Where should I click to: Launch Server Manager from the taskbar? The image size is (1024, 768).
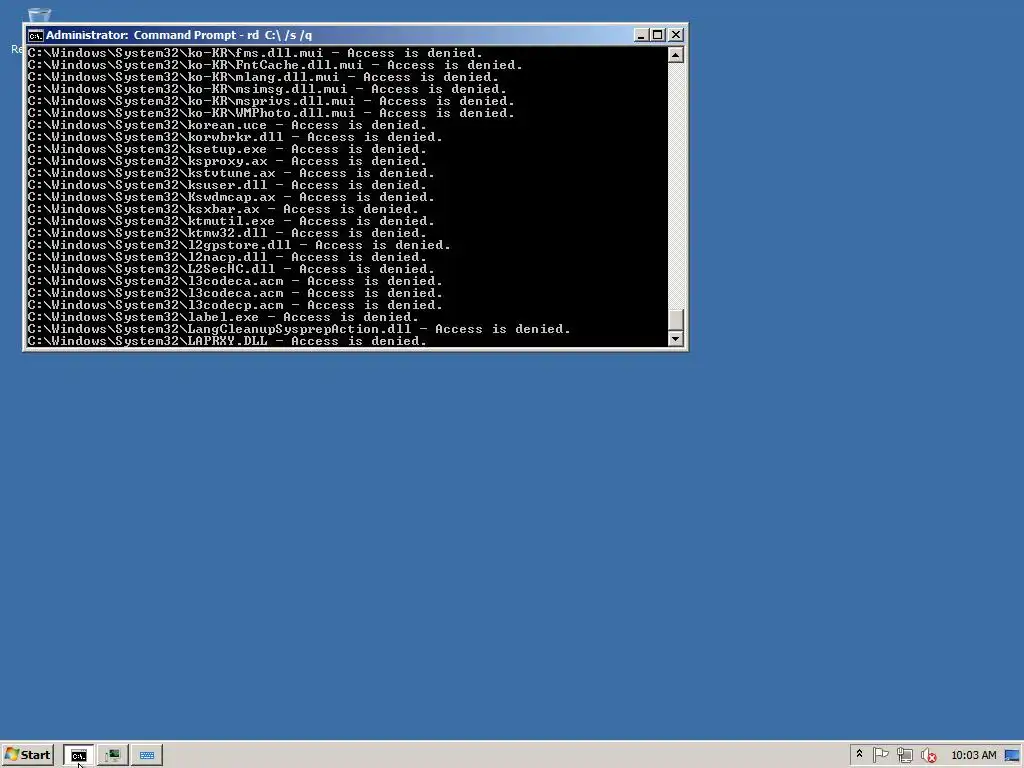coord(112,755)
